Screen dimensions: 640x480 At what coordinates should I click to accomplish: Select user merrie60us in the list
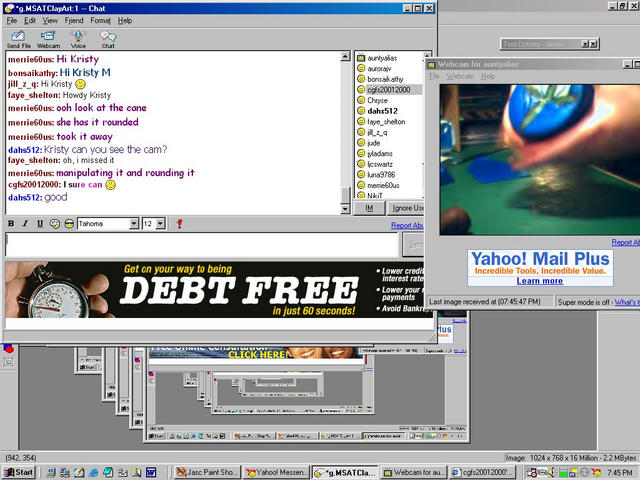coord(383,185)
